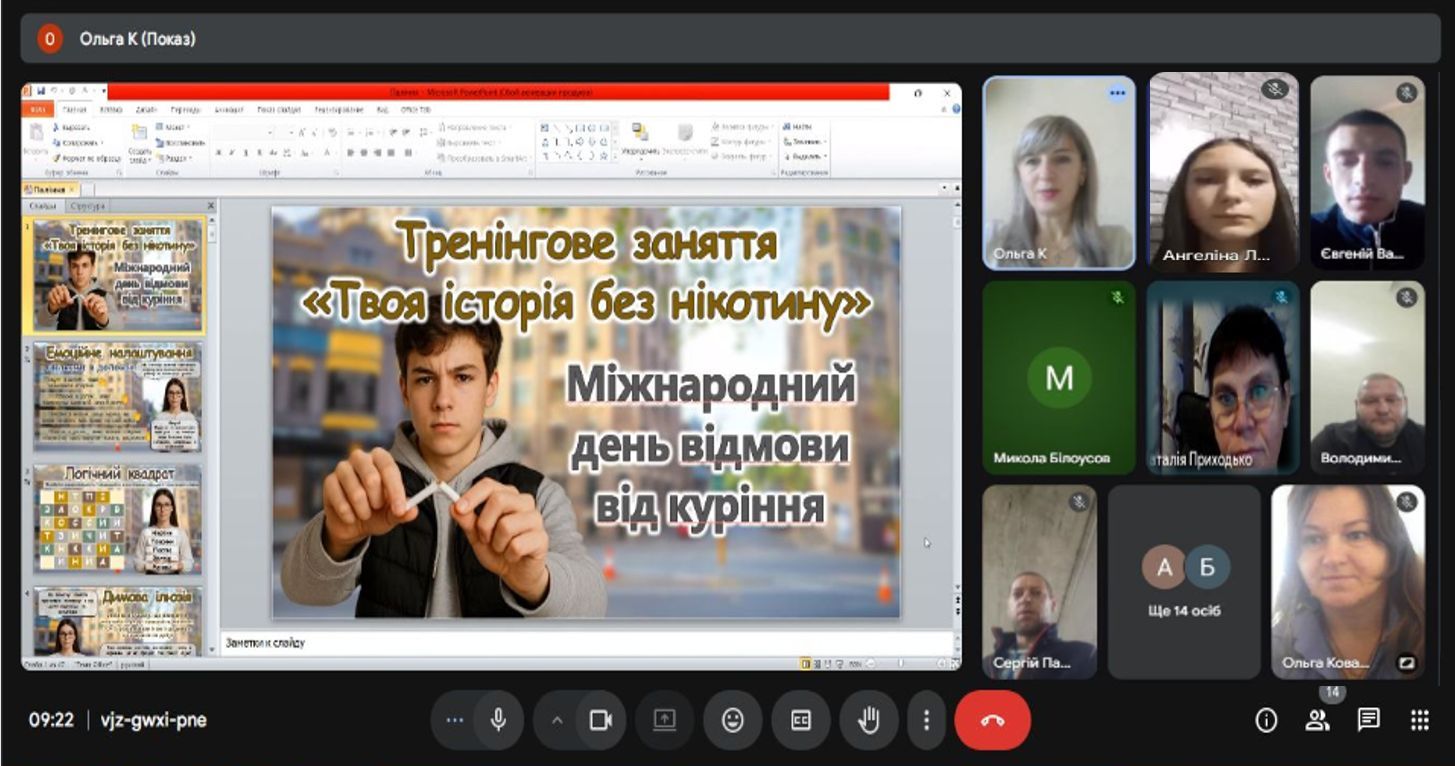
Task: Select the Ангеліна participant video tile
Action: pos(1223,172)
